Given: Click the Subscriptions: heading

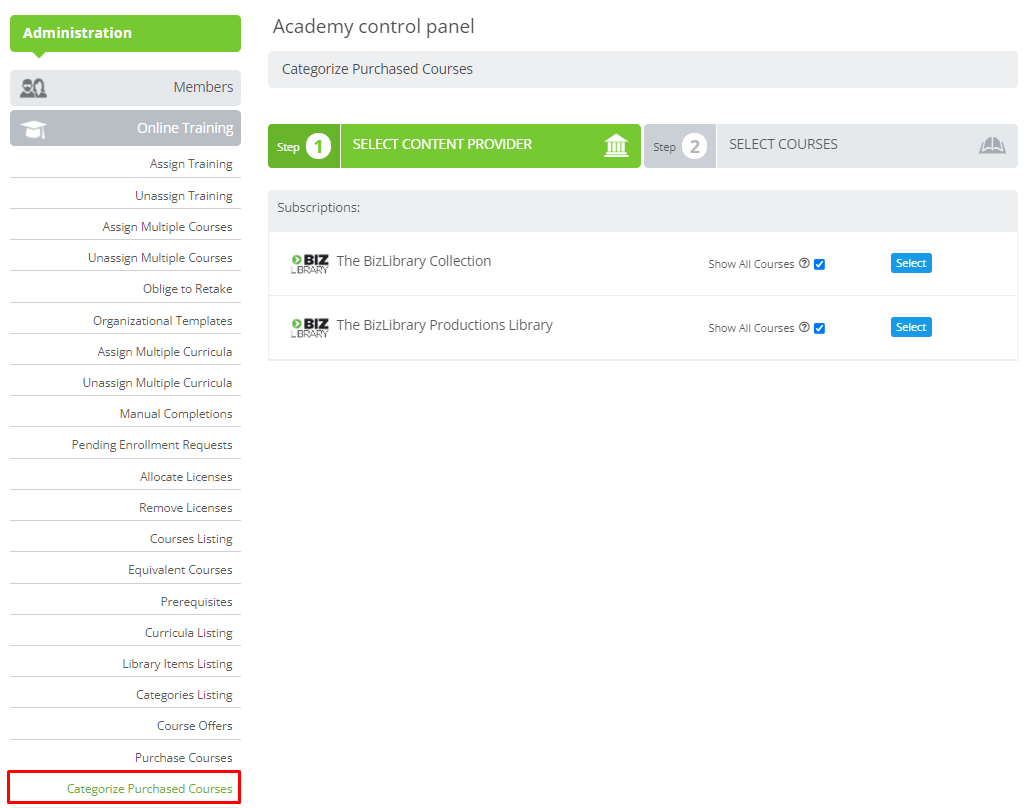Looking at the screenshot, I should point(318,208).
